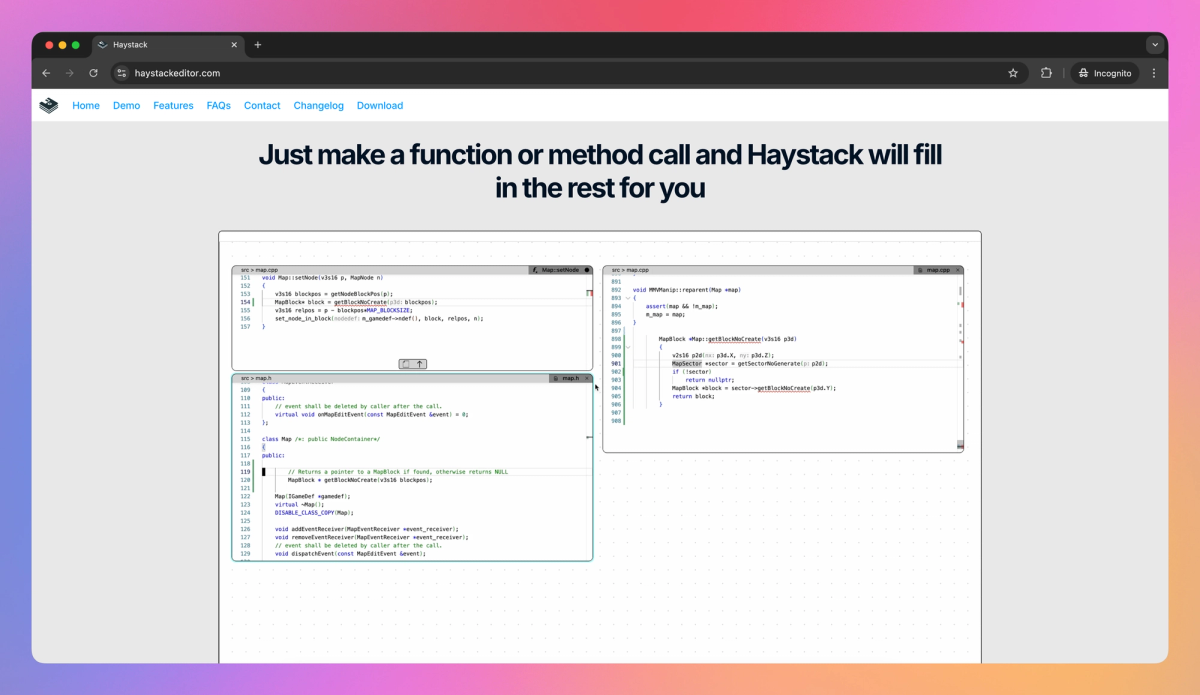
Task: Click line number 119 in map.h editor
Action: pos(246,472)
